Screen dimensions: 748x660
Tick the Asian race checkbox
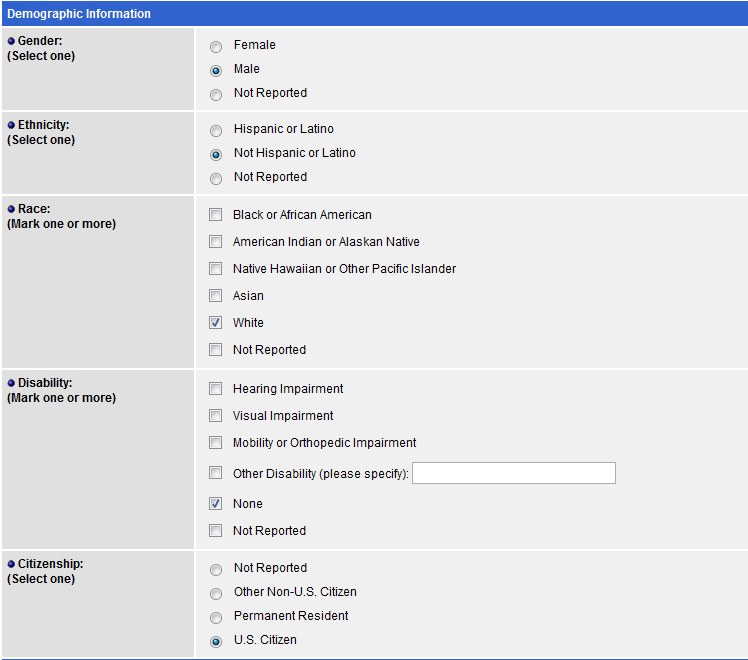pos(215,296)
